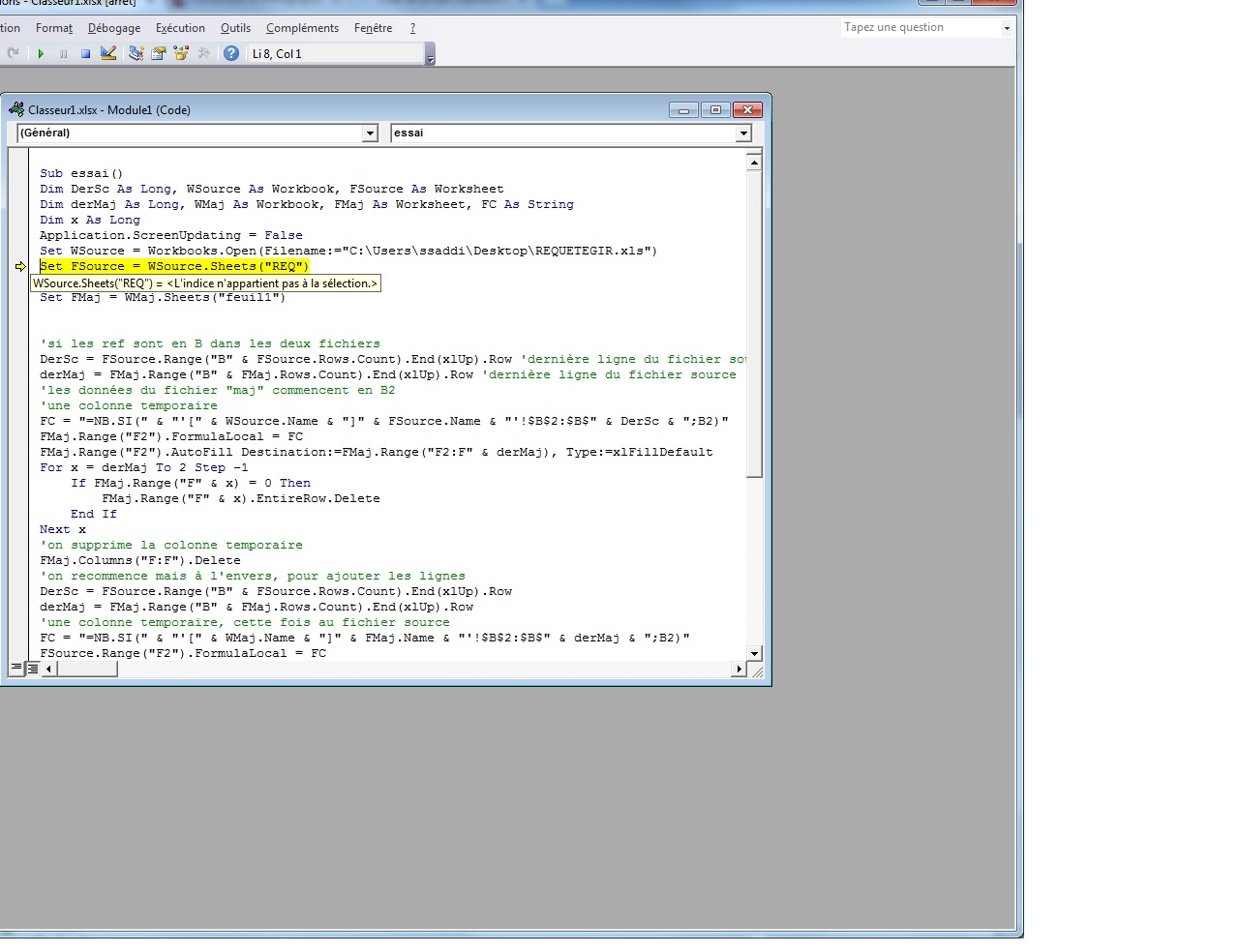
Task: Click the 'Next x' line
Action: [x=63, y=529]
